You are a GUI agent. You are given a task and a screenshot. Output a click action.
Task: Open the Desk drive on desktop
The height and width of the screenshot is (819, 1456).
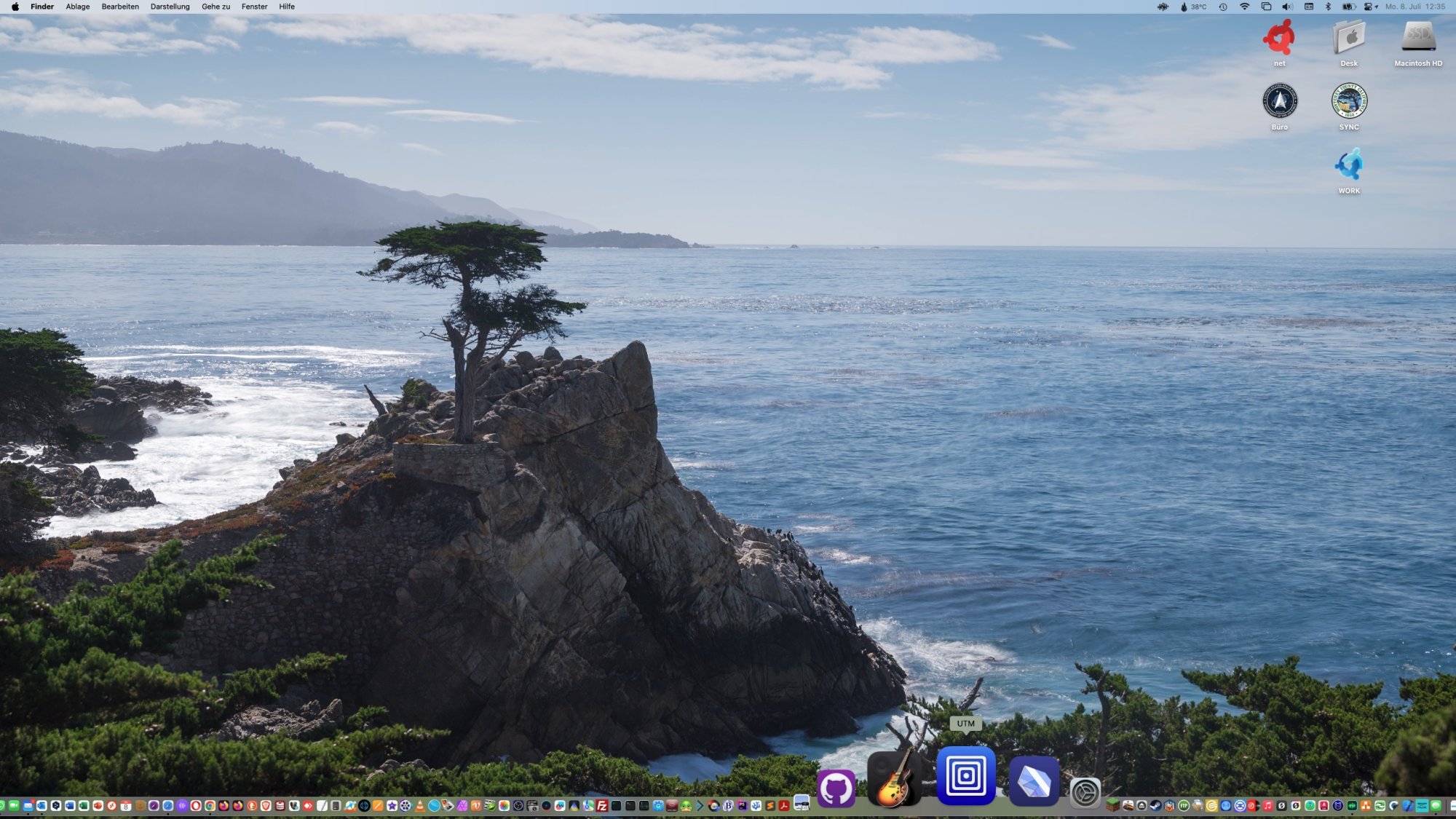click(x=1348, y=38)
